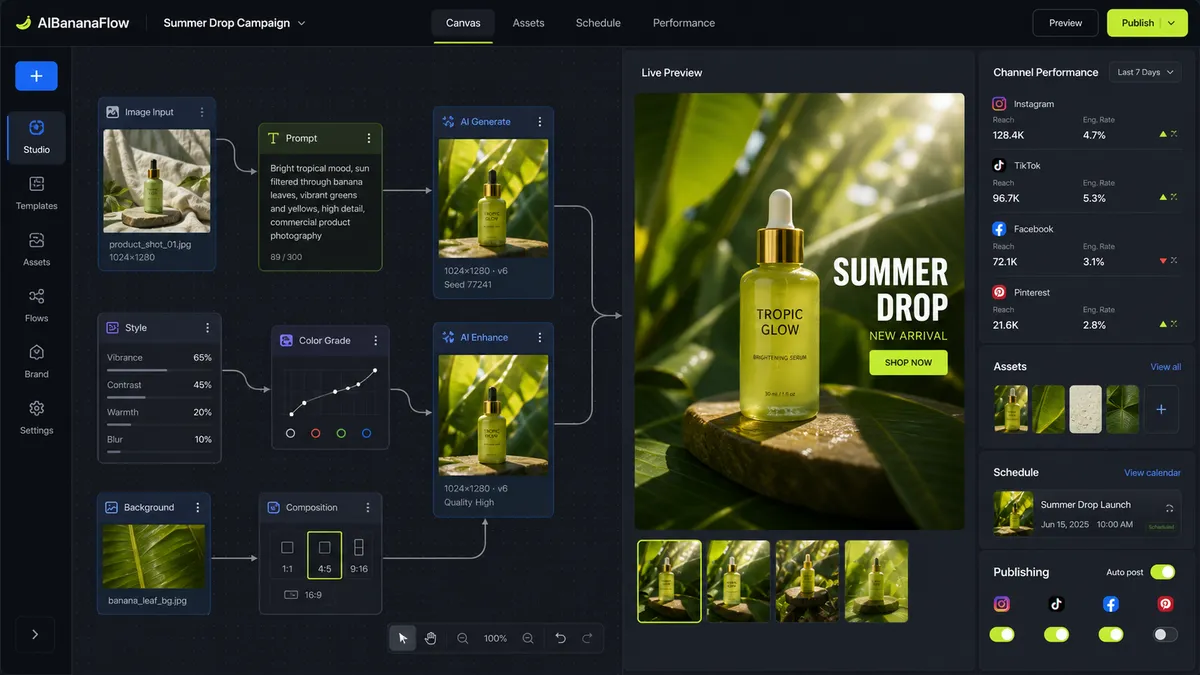The height and width of the screenshot is (675, 1200).
Task: Select the second preview variation thumbnail
Action: (x=739, y=581)
